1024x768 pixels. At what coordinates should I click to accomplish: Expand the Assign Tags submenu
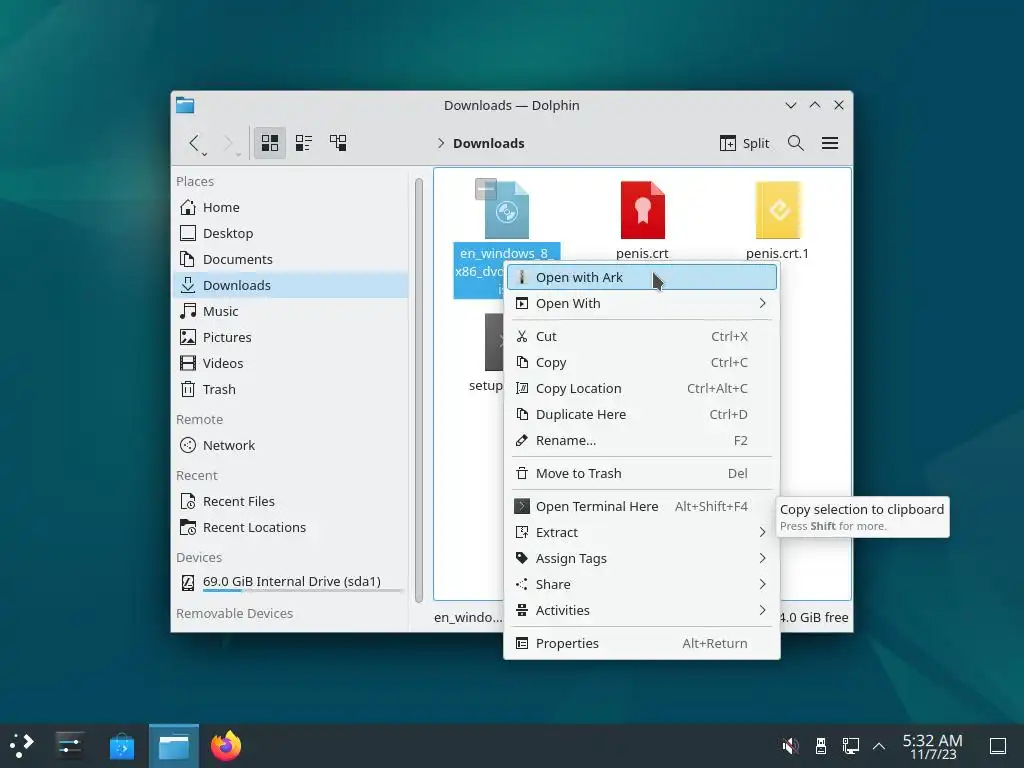[642, 558]
